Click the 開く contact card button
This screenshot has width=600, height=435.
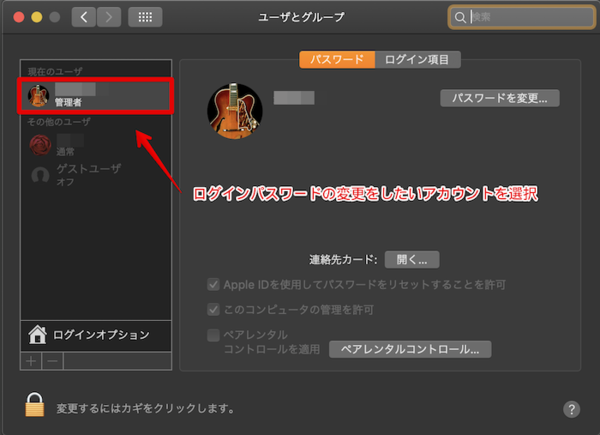(412, 260)
